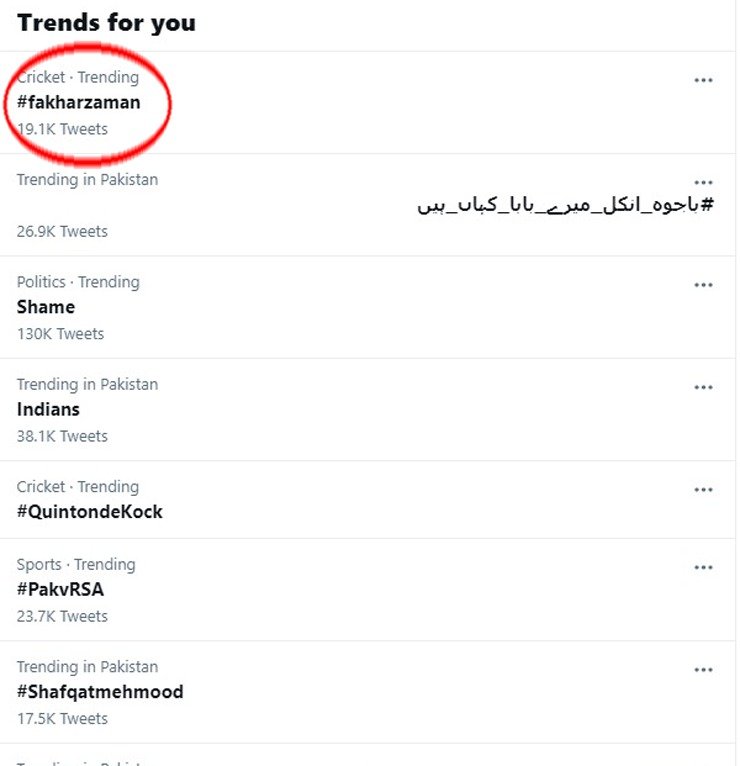
Task: Open more options for Shame trend
Action: coord(703,285)
